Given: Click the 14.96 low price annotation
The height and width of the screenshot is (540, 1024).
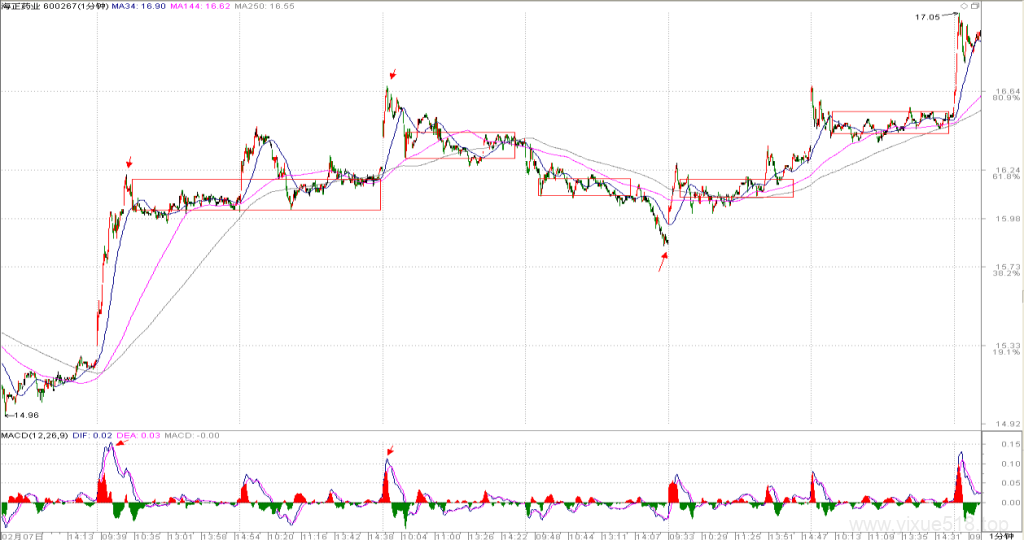Looking at the screenshot, I should coord(25,415).
